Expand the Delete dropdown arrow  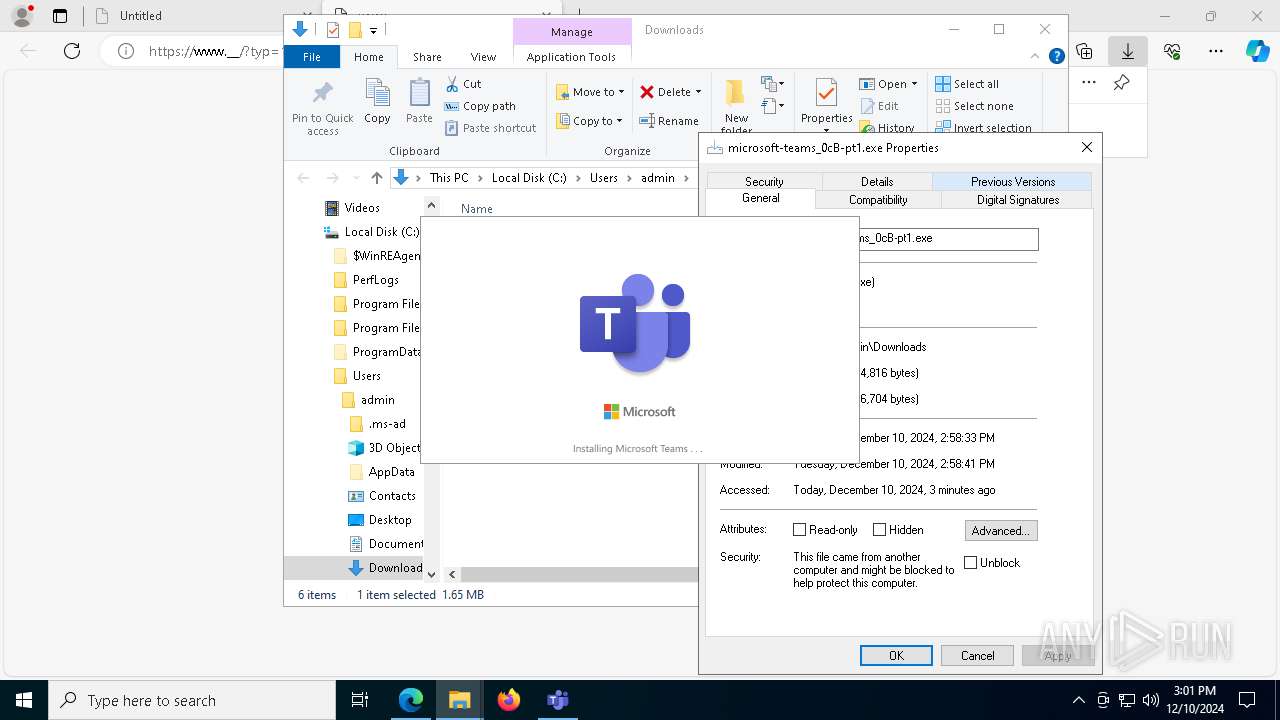pyautogui.click(x=698, y=91)
